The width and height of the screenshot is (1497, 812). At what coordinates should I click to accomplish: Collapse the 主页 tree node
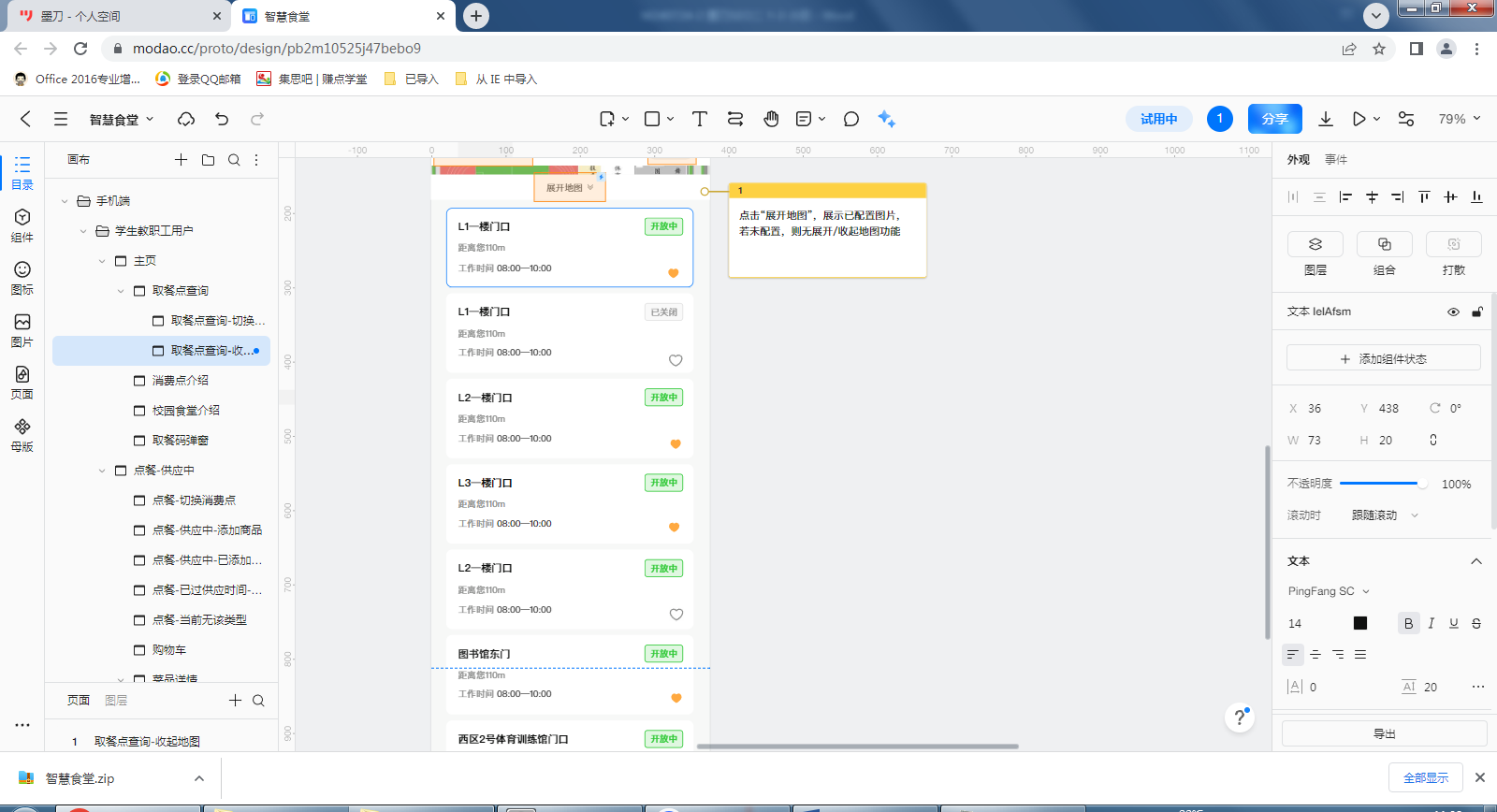102,261
